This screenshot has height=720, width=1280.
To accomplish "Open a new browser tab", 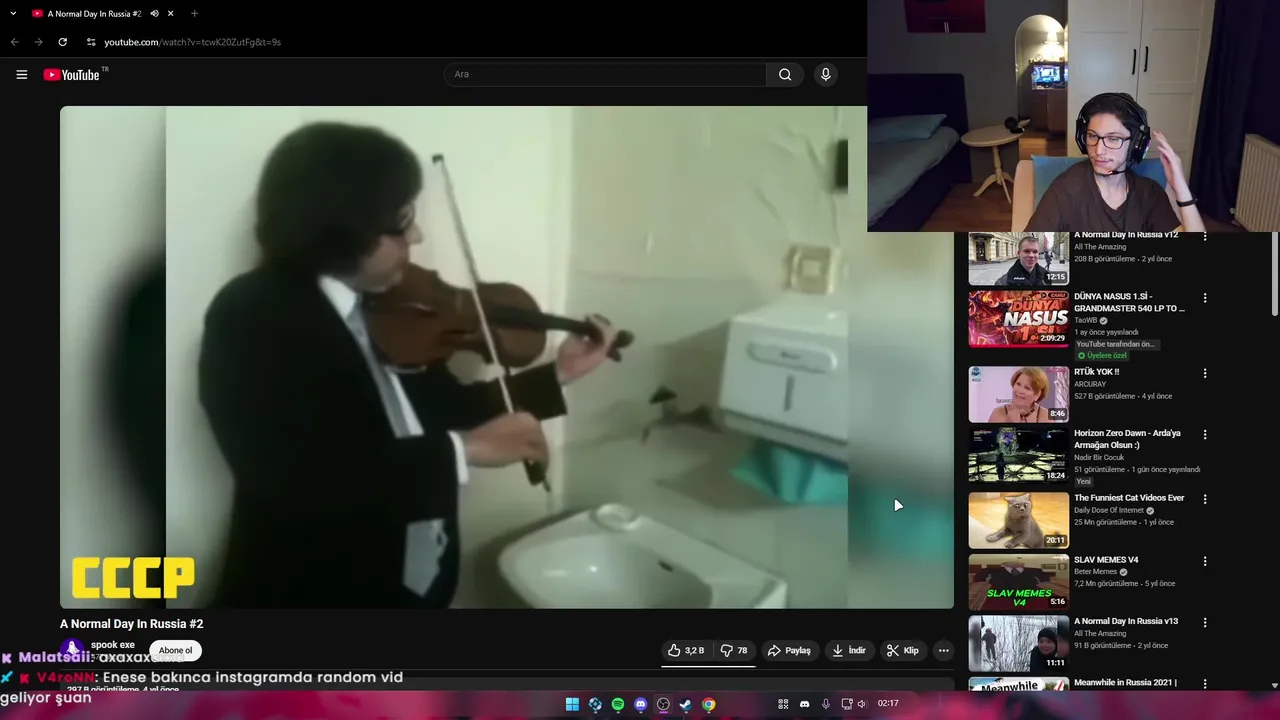I will coord(194,14).
